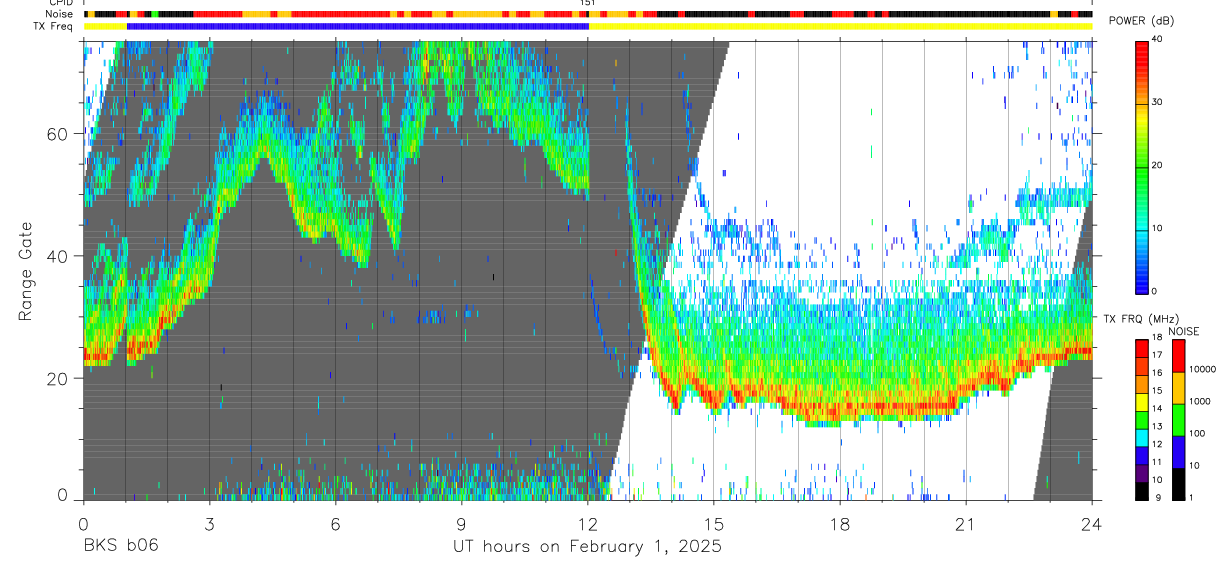This screenshot has height=567, width=1228.
Task: Click the x-axis tick label '15'
Action: pyautogui.click(x=714, y=523)
